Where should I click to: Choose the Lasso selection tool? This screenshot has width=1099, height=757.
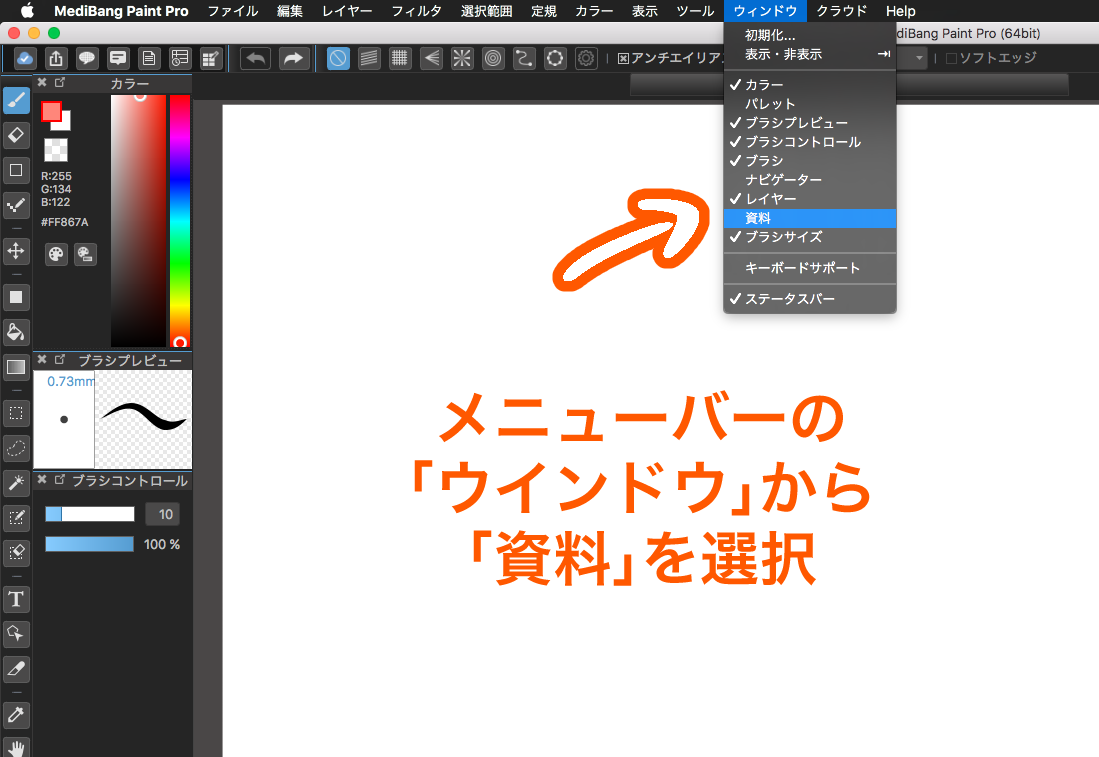pos(16,448)
